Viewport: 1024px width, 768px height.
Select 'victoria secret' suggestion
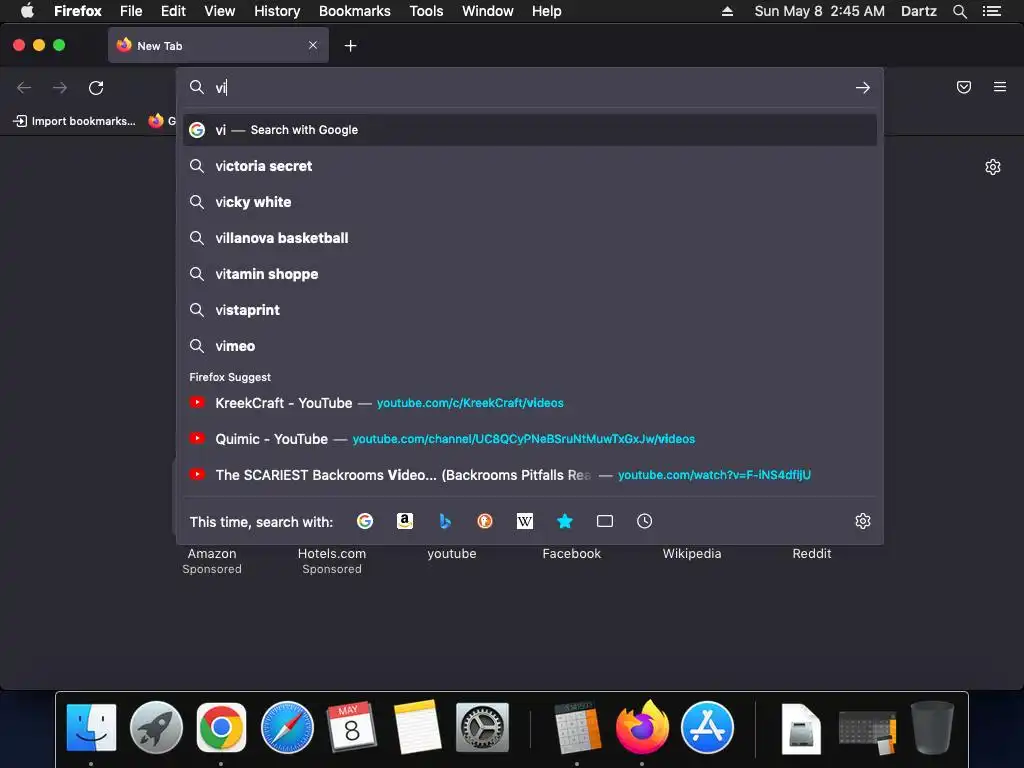pos(530,166)
